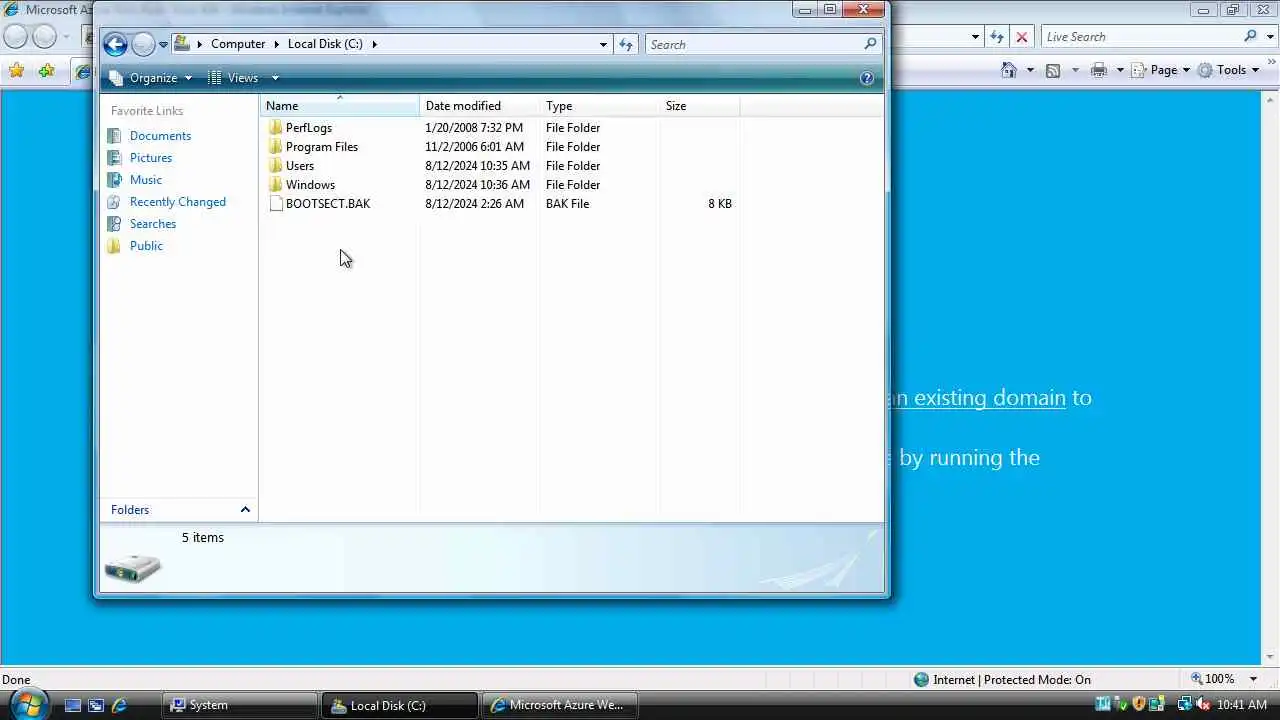Screen dimensions: 1280x720
Task: Click the Favorites Center star icon
Action: [x=16, y=70]
